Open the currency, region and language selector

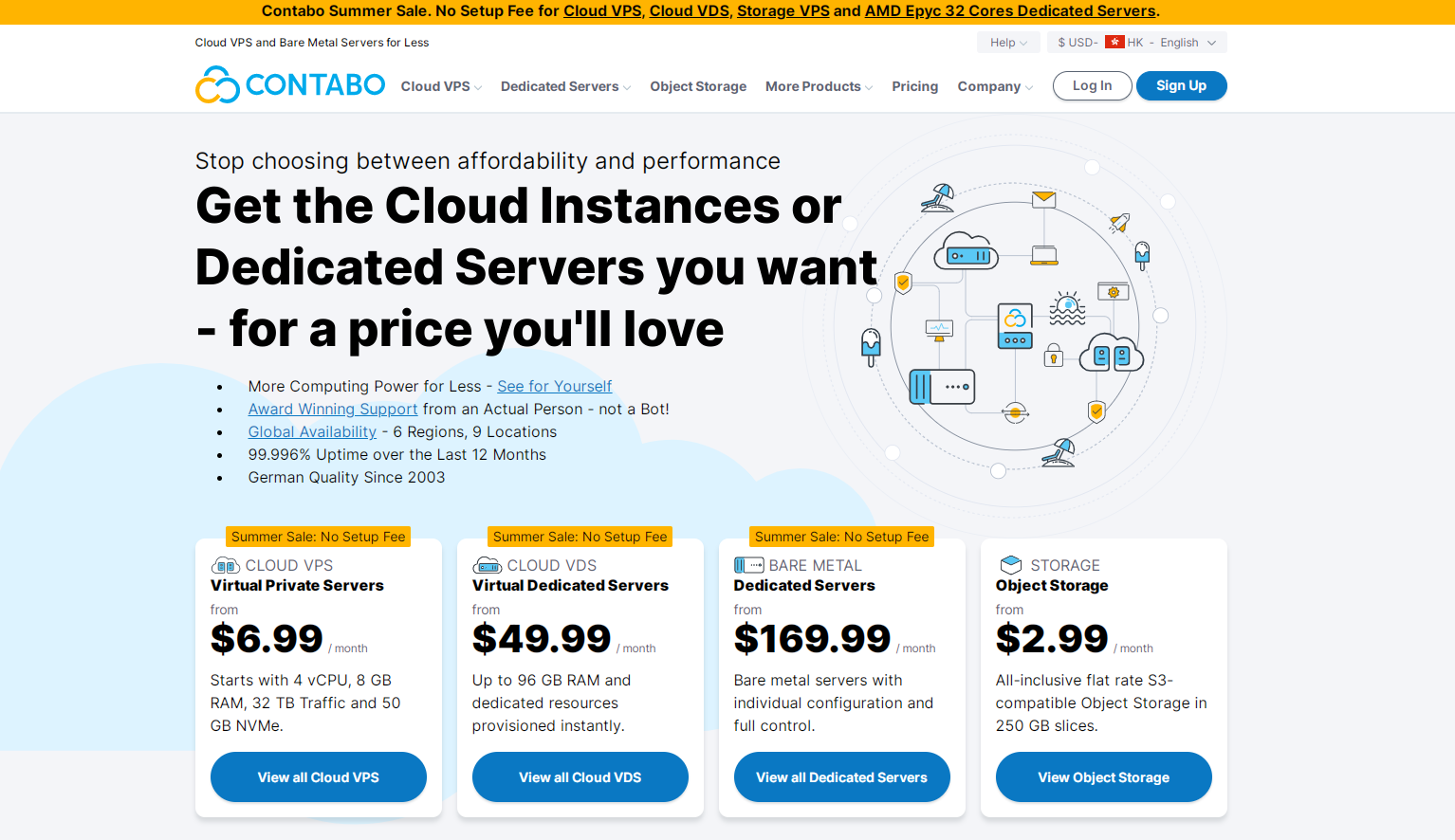(x=1136, y=43)
